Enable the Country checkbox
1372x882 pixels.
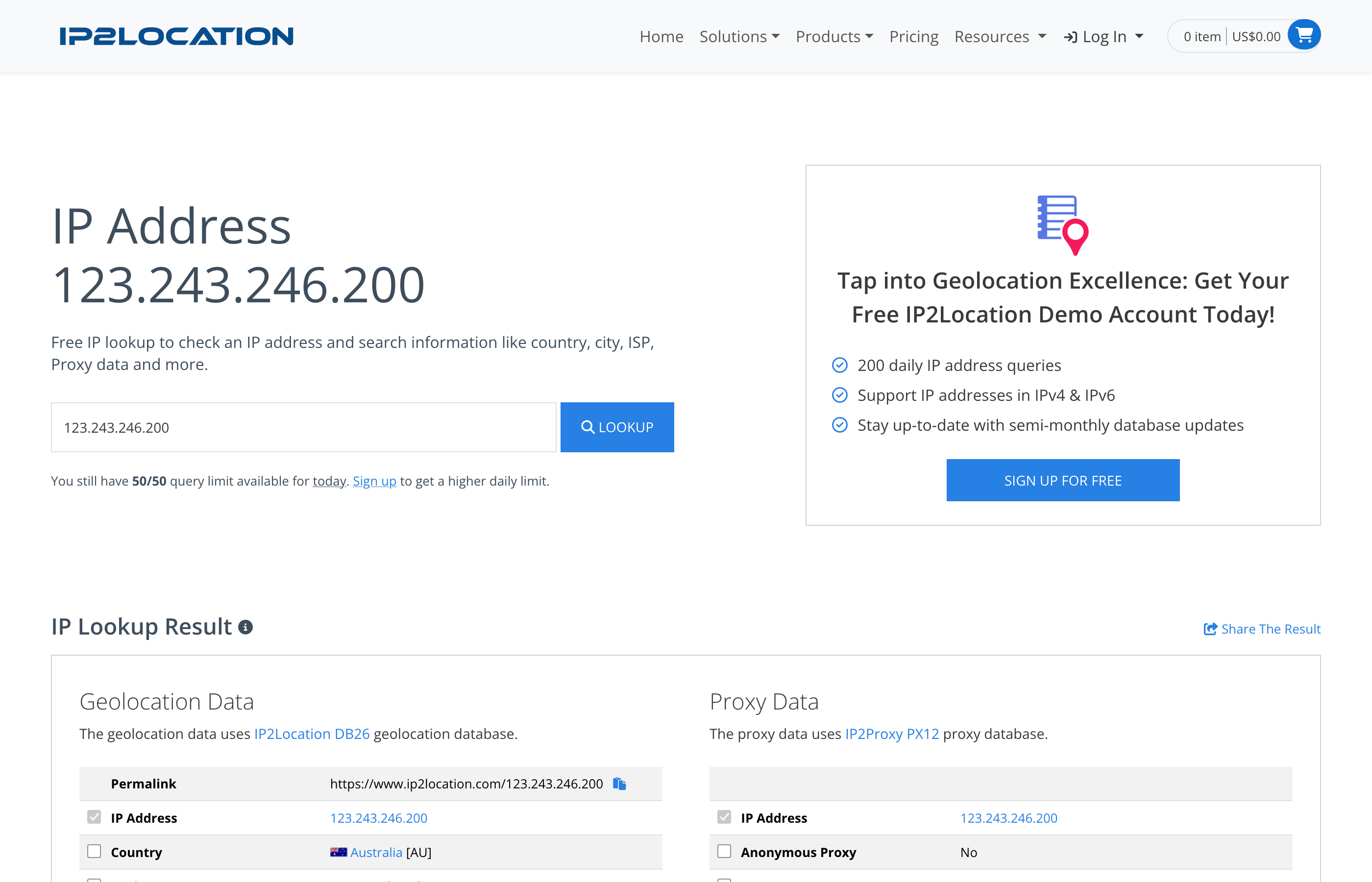click(x=94, y=852)
